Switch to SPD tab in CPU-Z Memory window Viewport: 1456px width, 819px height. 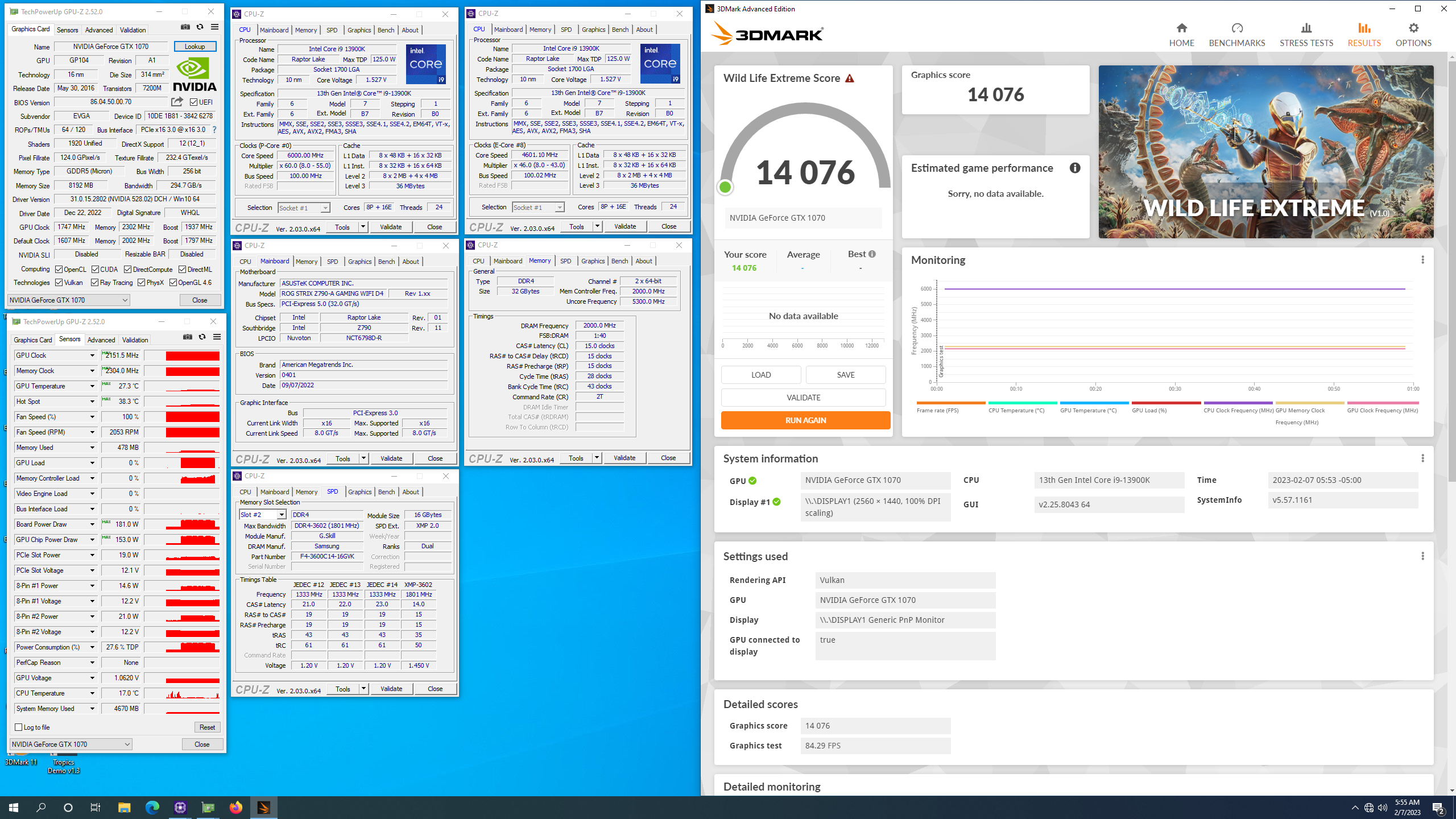566,261
